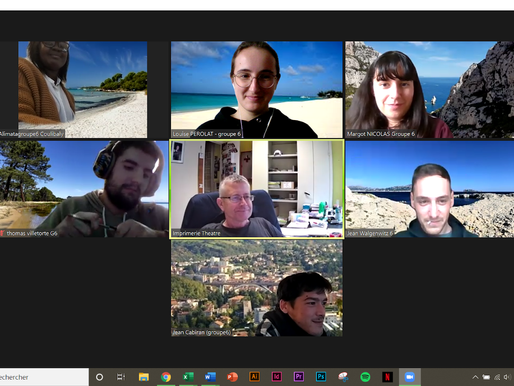Click the "Jean Cabiran (groupe6)" name label
Viewport: 514px width, 386px height.
[x=201, y=333]
